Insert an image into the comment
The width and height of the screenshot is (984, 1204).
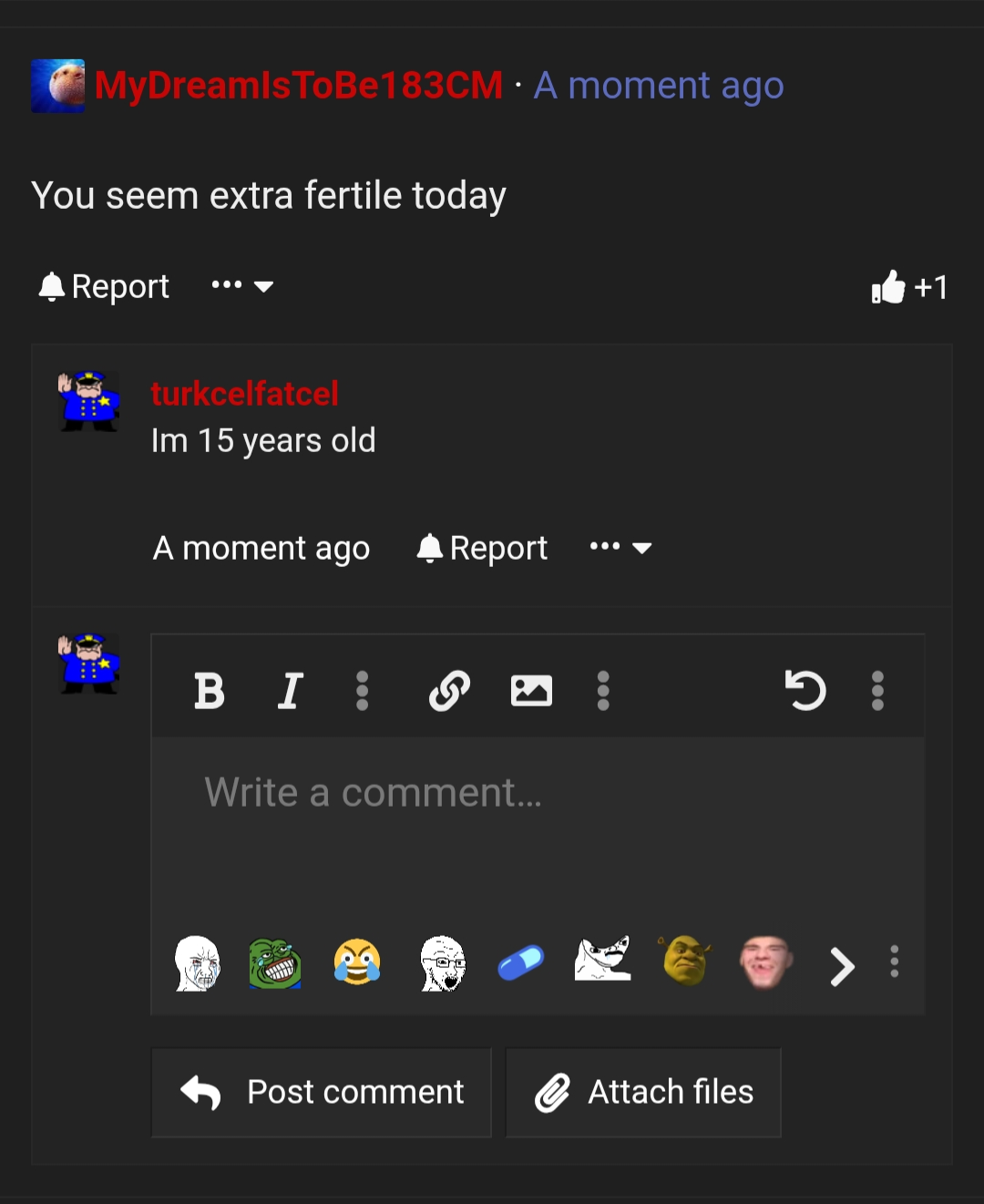(x=532, y=691)
